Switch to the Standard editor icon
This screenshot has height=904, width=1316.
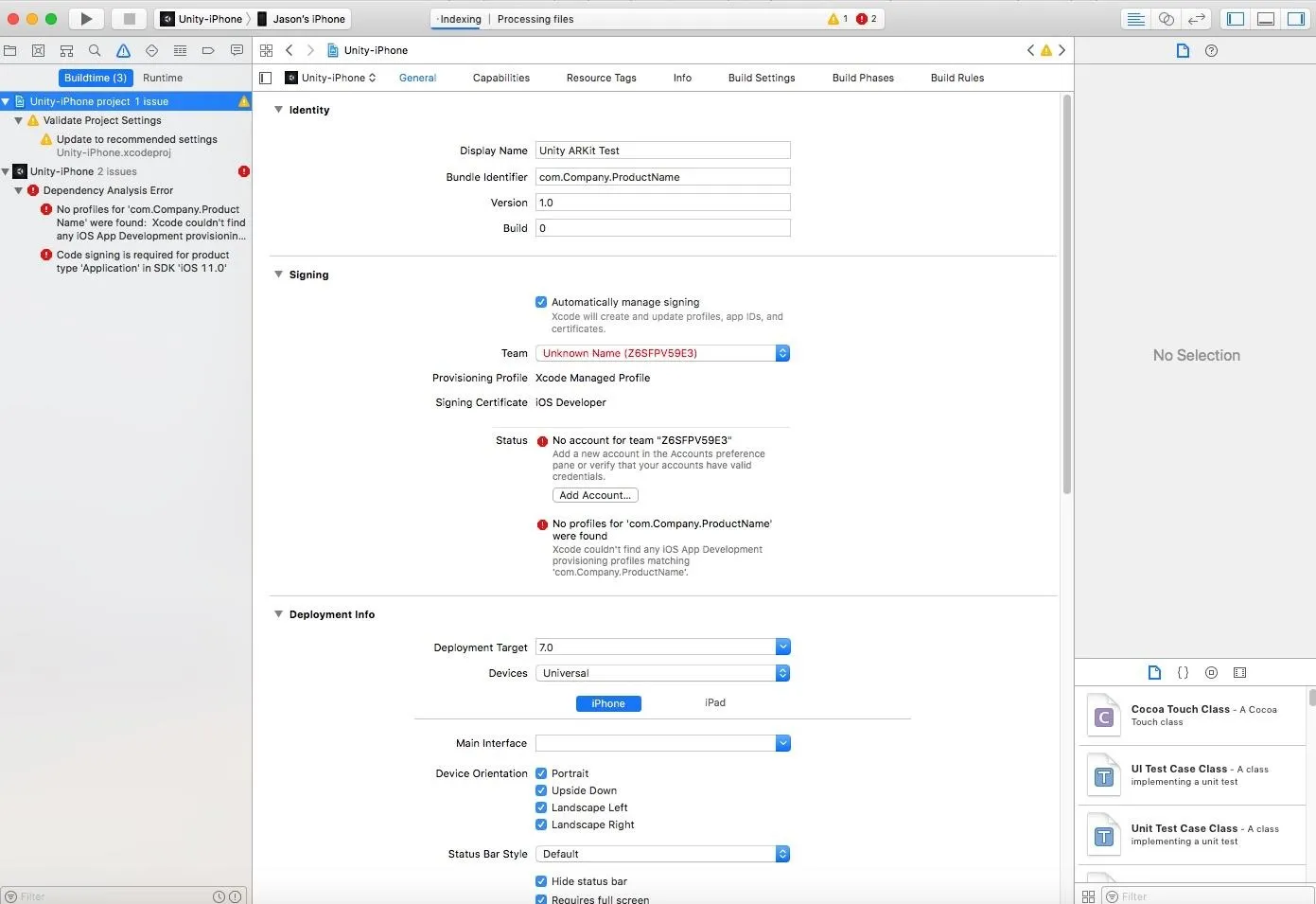1136,19
